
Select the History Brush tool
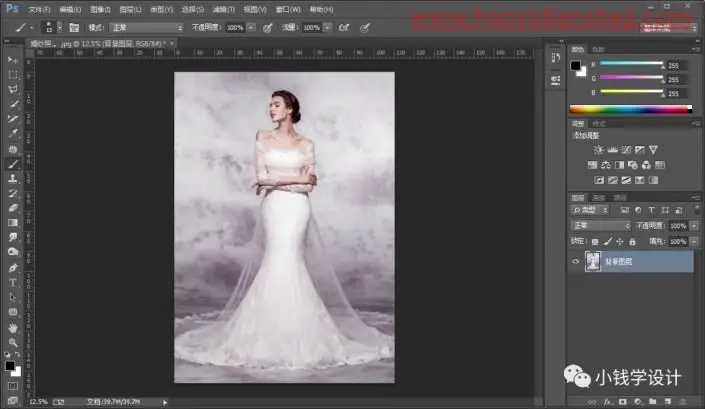pos(13,193)
